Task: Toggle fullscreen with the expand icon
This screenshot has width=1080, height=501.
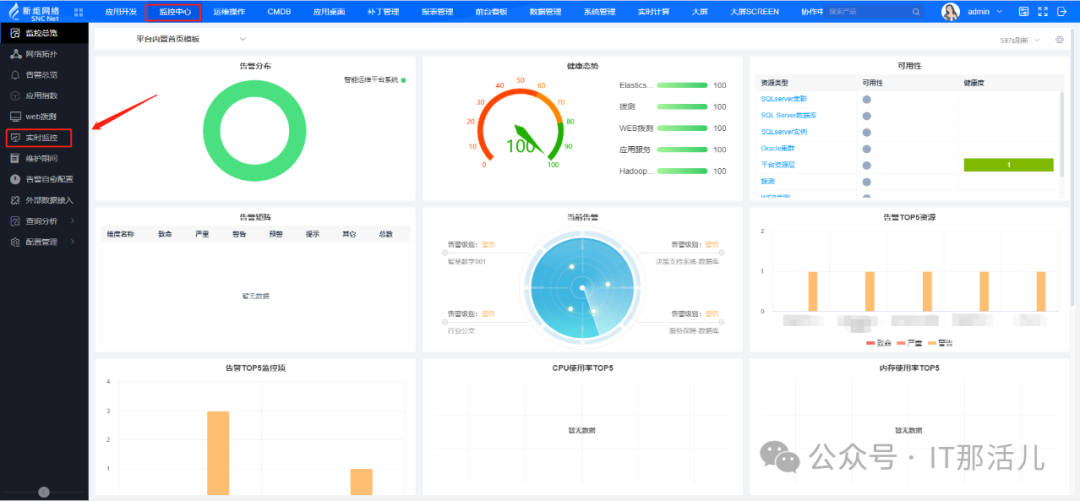Action: tap(1042, 12)
